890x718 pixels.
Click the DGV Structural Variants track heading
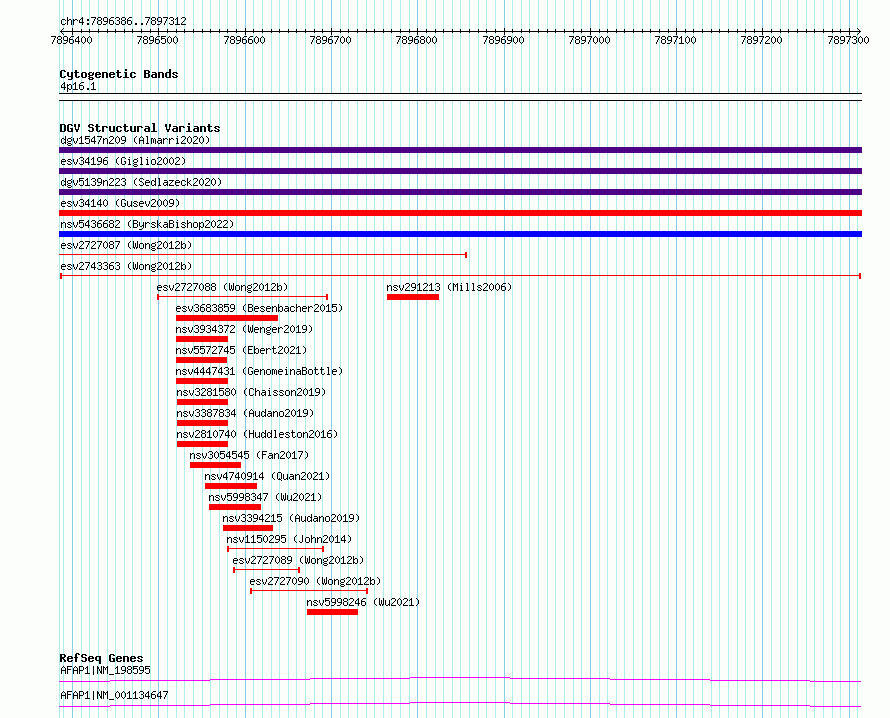(140, 128)
